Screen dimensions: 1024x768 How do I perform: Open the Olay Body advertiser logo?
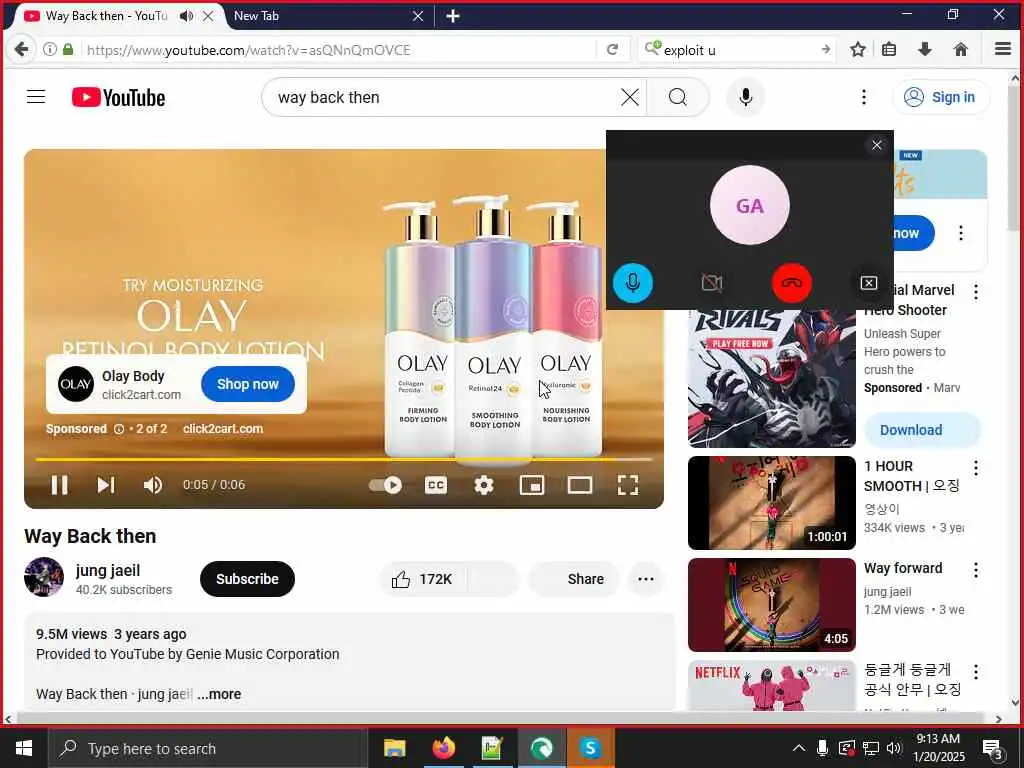pyautogui.click(x=76, y=384)
